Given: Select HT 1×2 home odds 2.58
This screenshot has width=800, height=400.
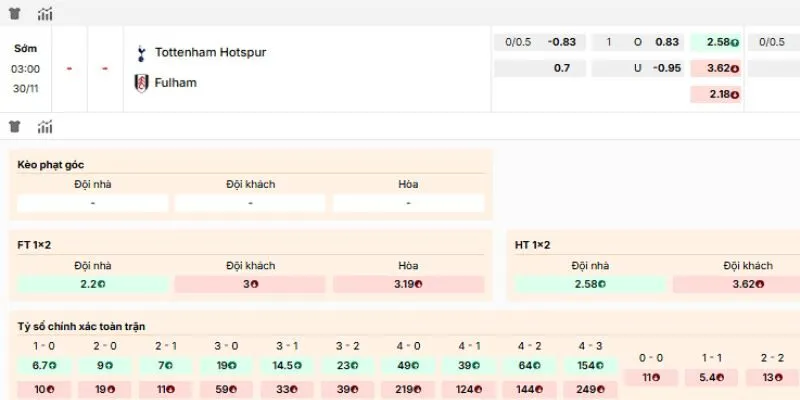Looking at the screenshot, I should pos(590,284).
